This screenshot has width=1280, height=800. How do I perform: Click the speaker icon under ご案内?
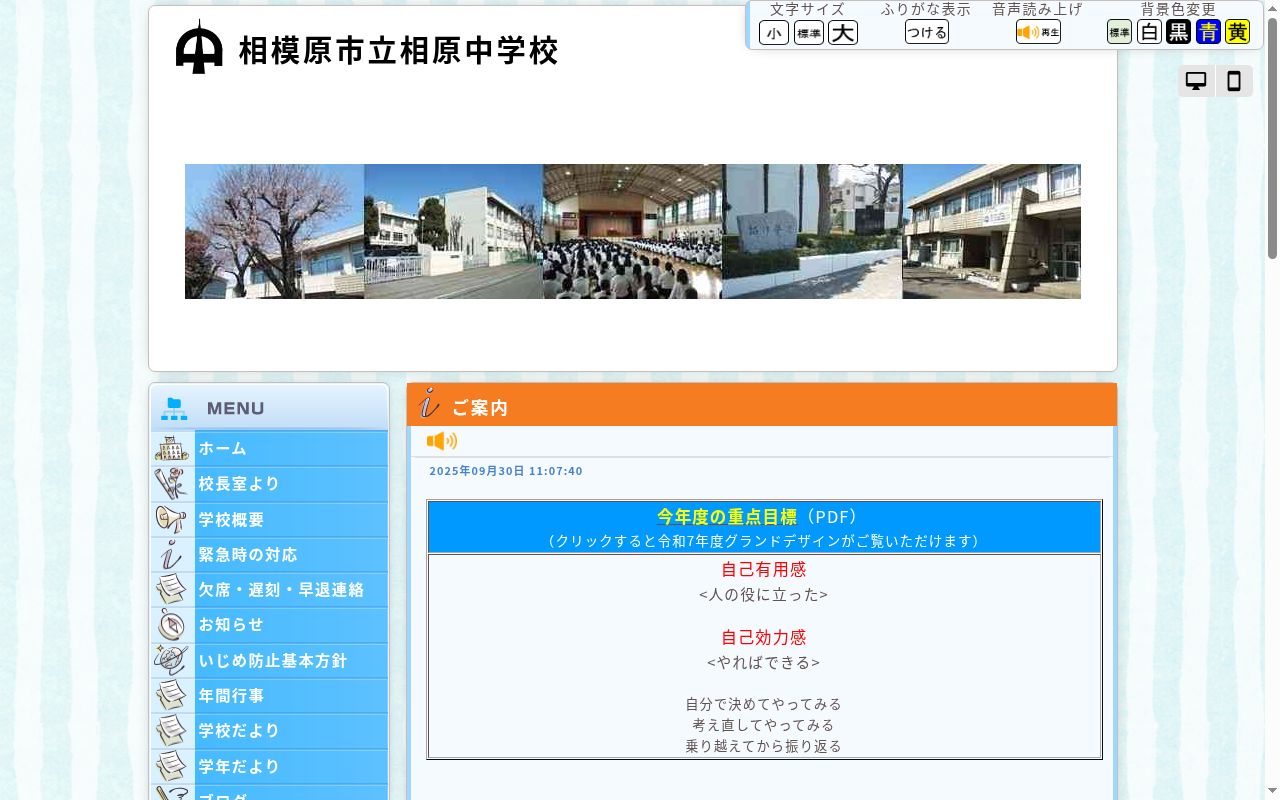(x=441, y=441)
